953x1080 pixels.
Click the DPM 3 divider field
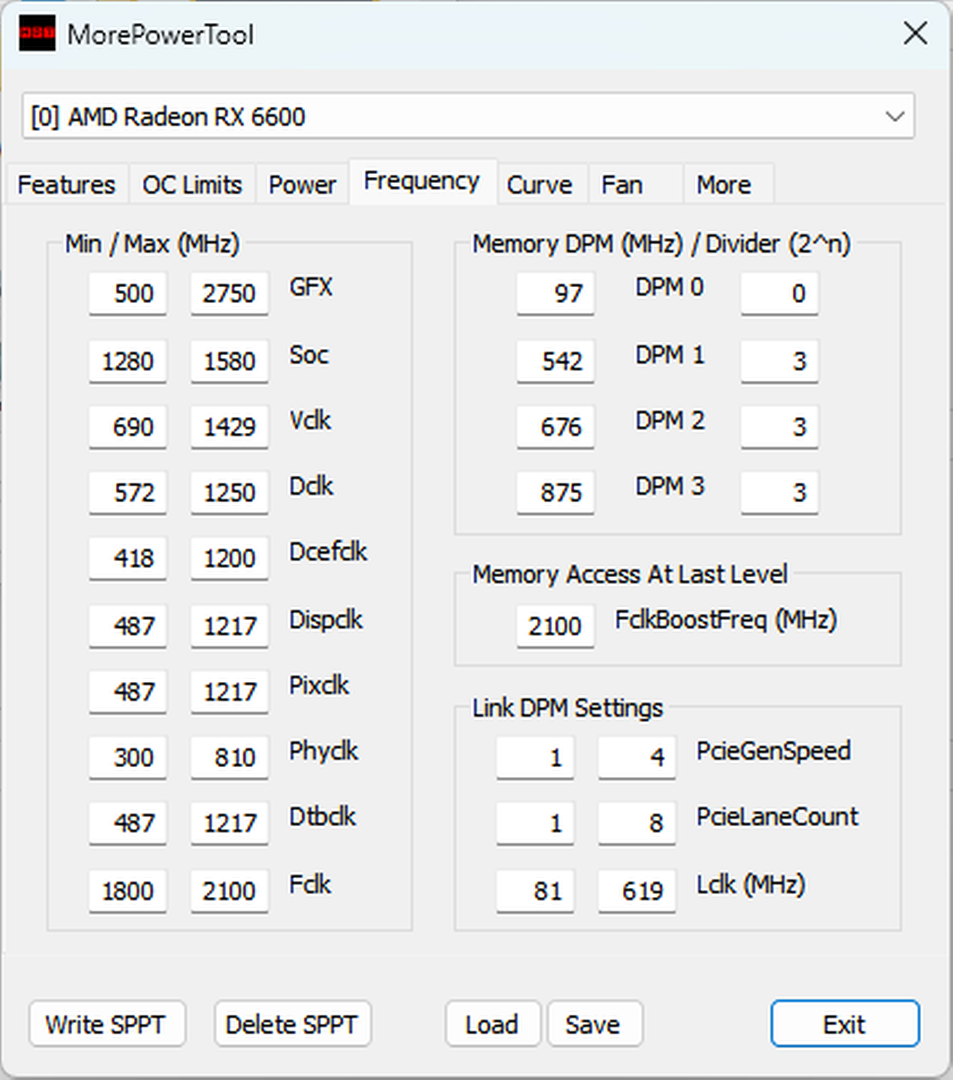tap(779, 492)
